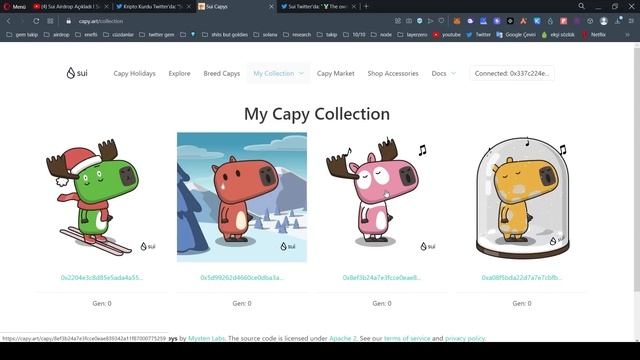Open the red square extension icon
This screenshot has height=360, width=640.
[564, 21]
